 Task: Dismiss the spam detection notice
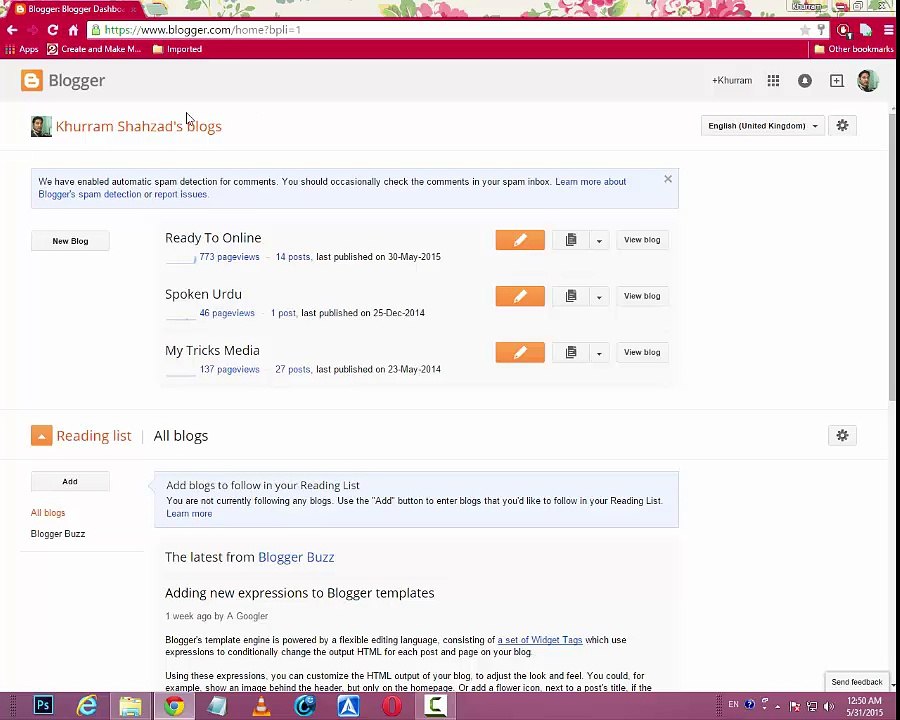pyautogui.click(x=668, y=179)
